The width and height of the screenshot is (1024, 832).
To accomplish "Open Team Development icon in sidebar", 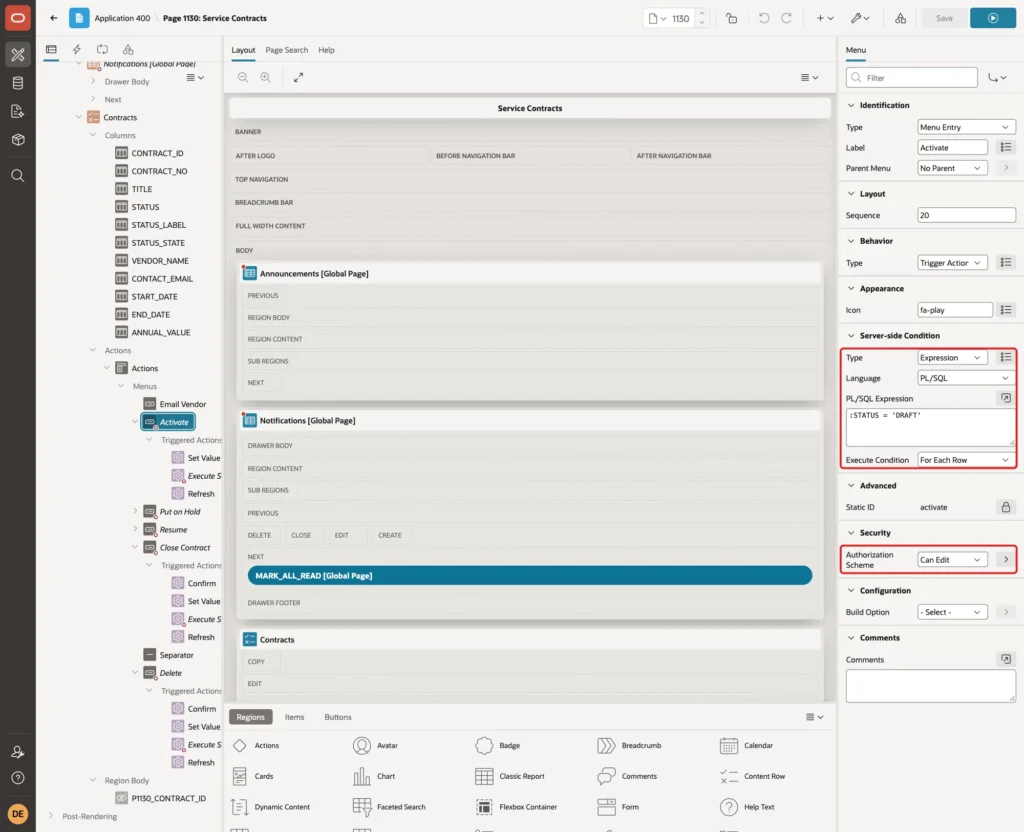I will click(x=18, y=112).
